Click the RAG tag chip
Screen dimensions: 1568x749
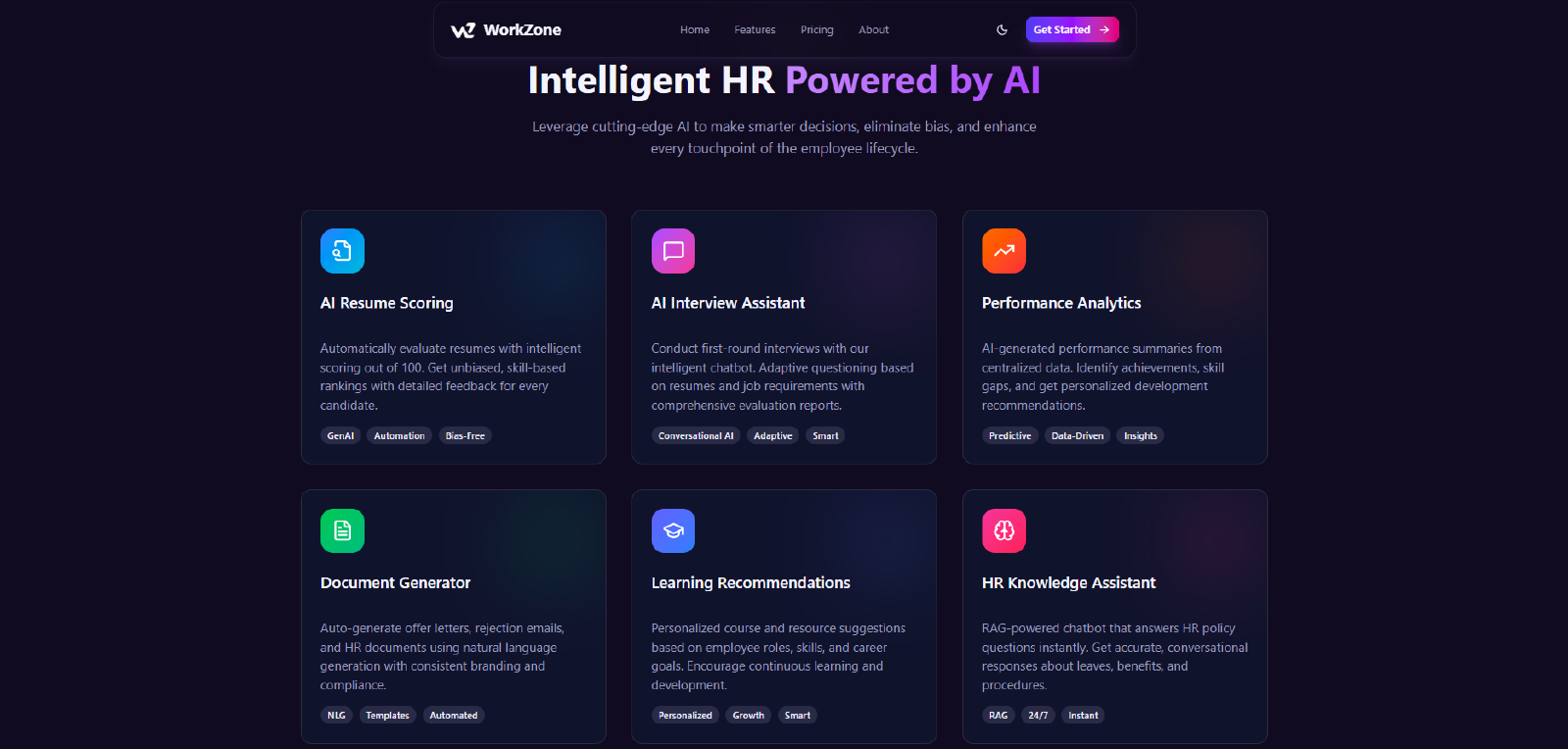click(998, 716)
